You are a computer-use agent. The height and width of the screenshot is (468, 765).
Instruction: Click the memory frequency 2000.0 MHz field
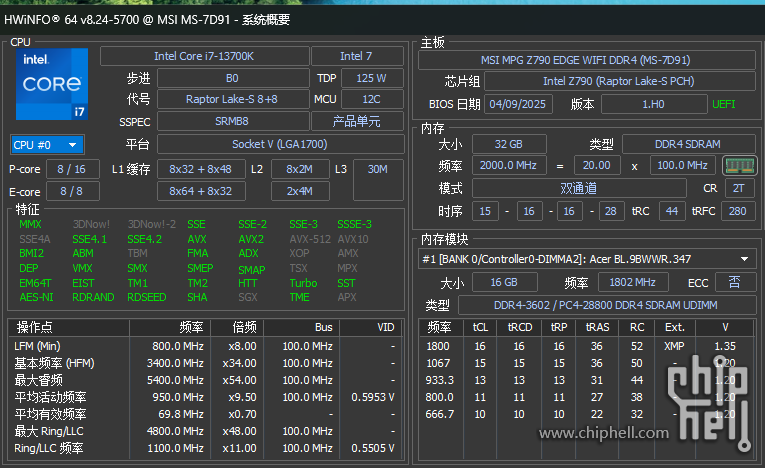(509, 165)
